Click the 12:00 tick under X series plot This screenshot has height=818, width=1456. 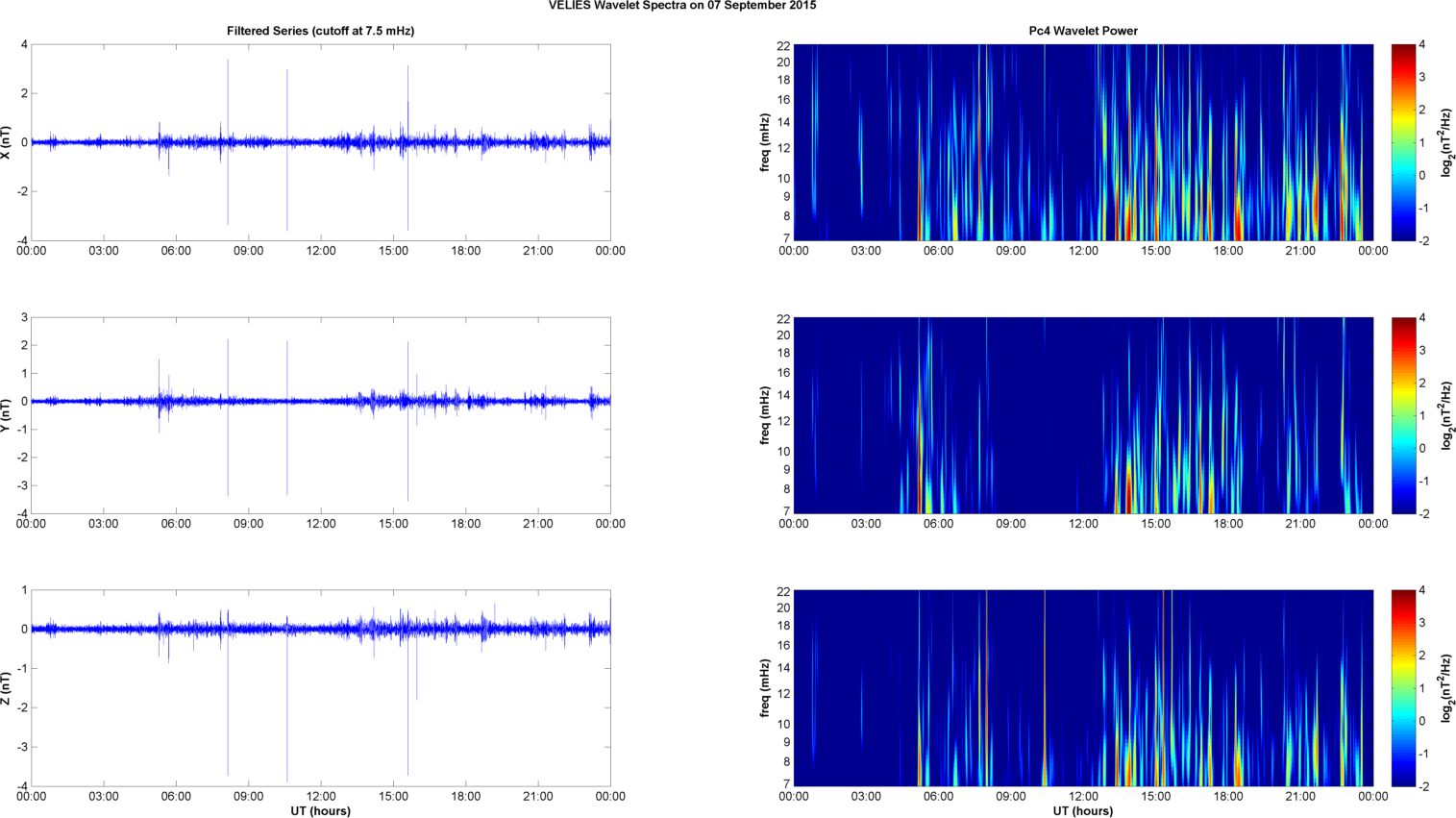tap(321, 251)
